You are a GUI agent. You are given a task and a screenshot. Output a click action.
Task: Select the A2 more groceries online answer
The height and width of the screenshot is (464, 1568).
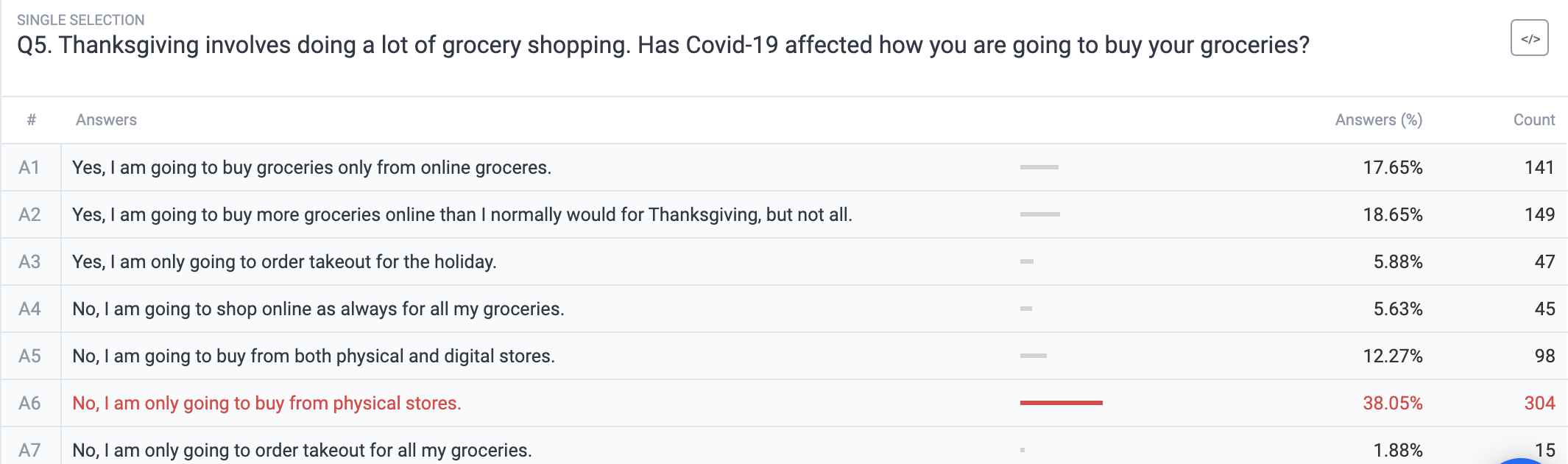click(x=785, y=214)
